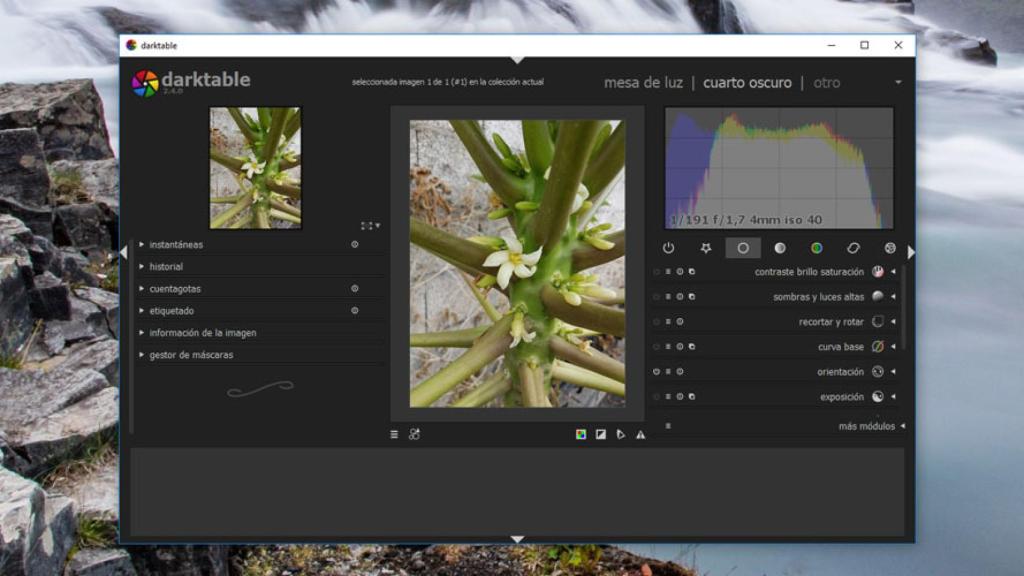Image resolution: width=1024 pixels, height=576 pixels.
Task: Open the favorites modules star icon
Action: pos(705,248)
